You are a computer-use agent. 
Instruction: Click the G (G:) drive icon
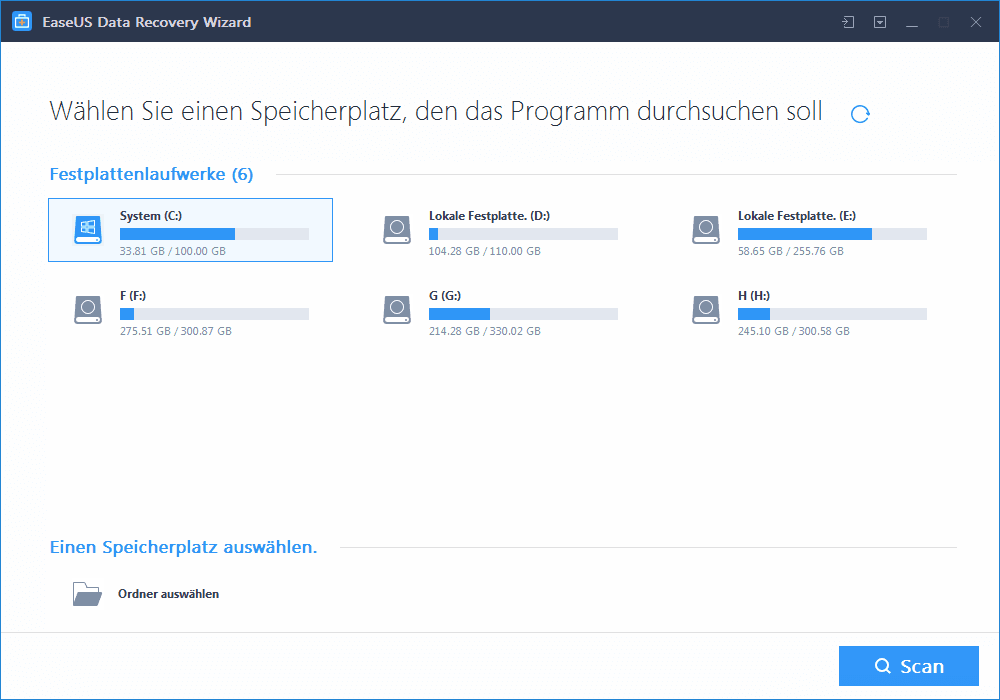(397, 310)
